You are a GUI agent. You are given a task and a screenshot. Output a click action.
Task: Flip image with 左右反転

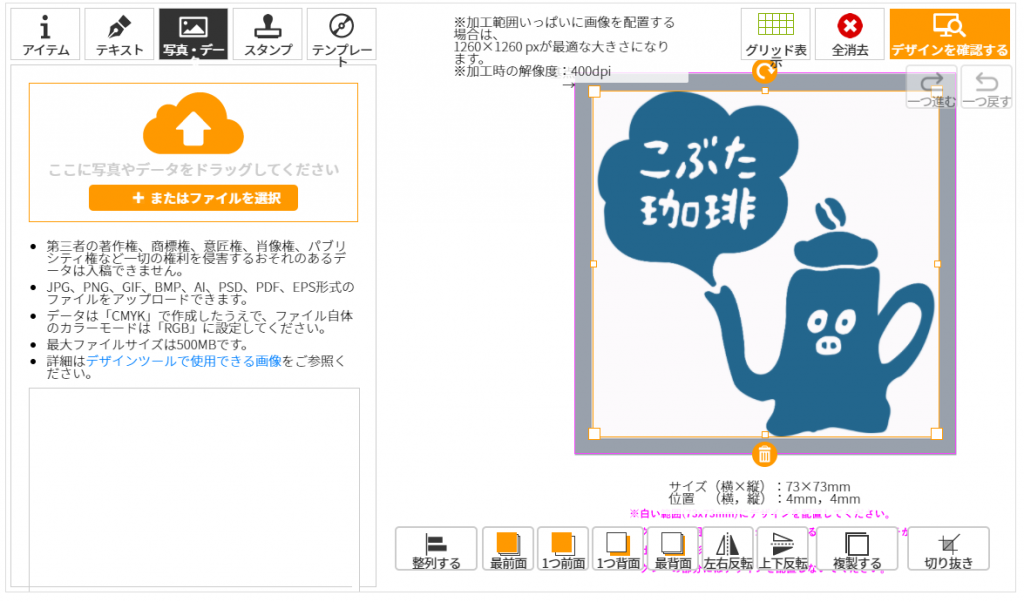tap(728, 549)
